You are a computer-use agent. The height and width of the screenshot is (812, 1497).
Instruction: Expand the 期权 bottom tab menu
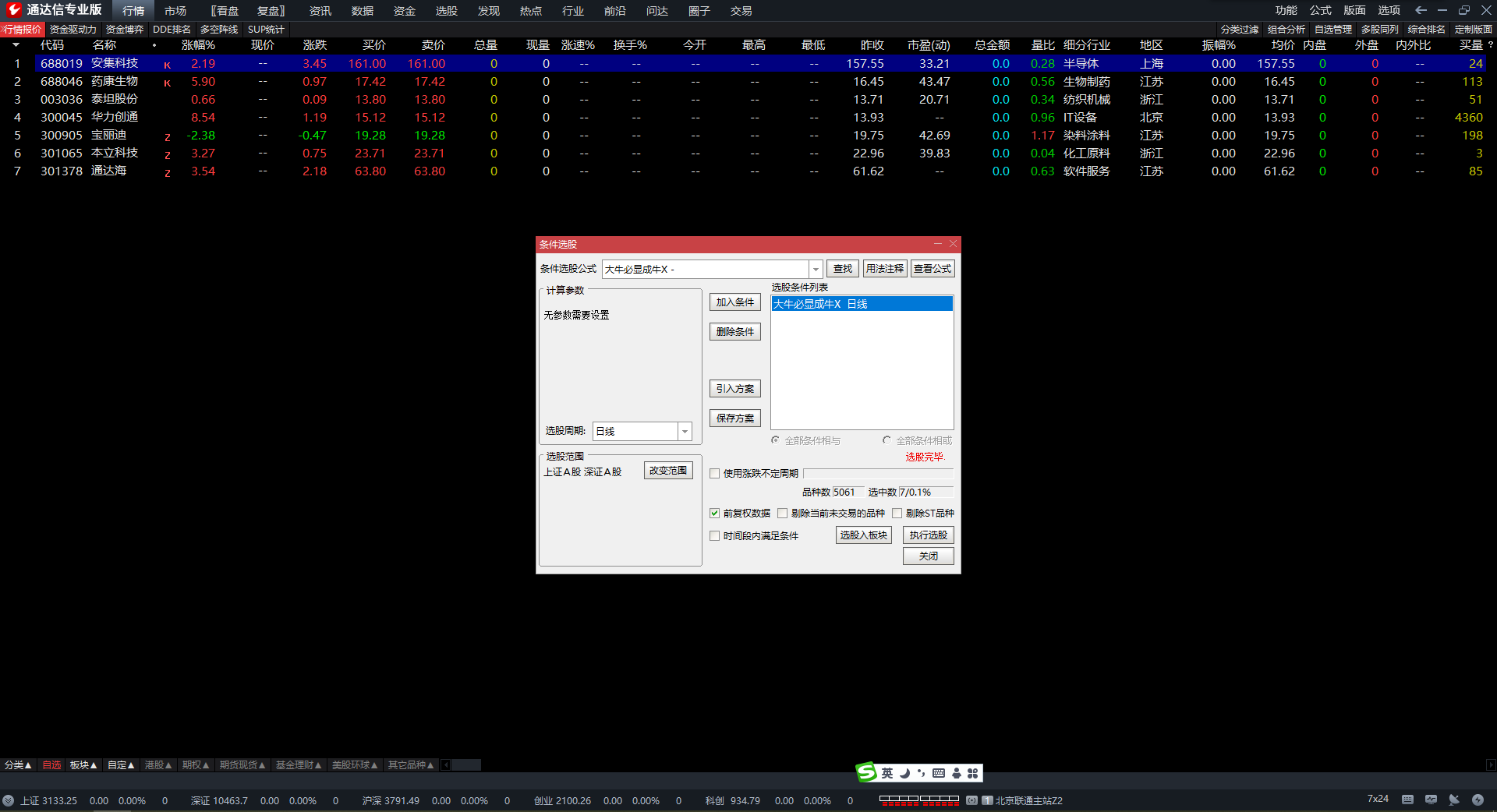click(196, 765)
